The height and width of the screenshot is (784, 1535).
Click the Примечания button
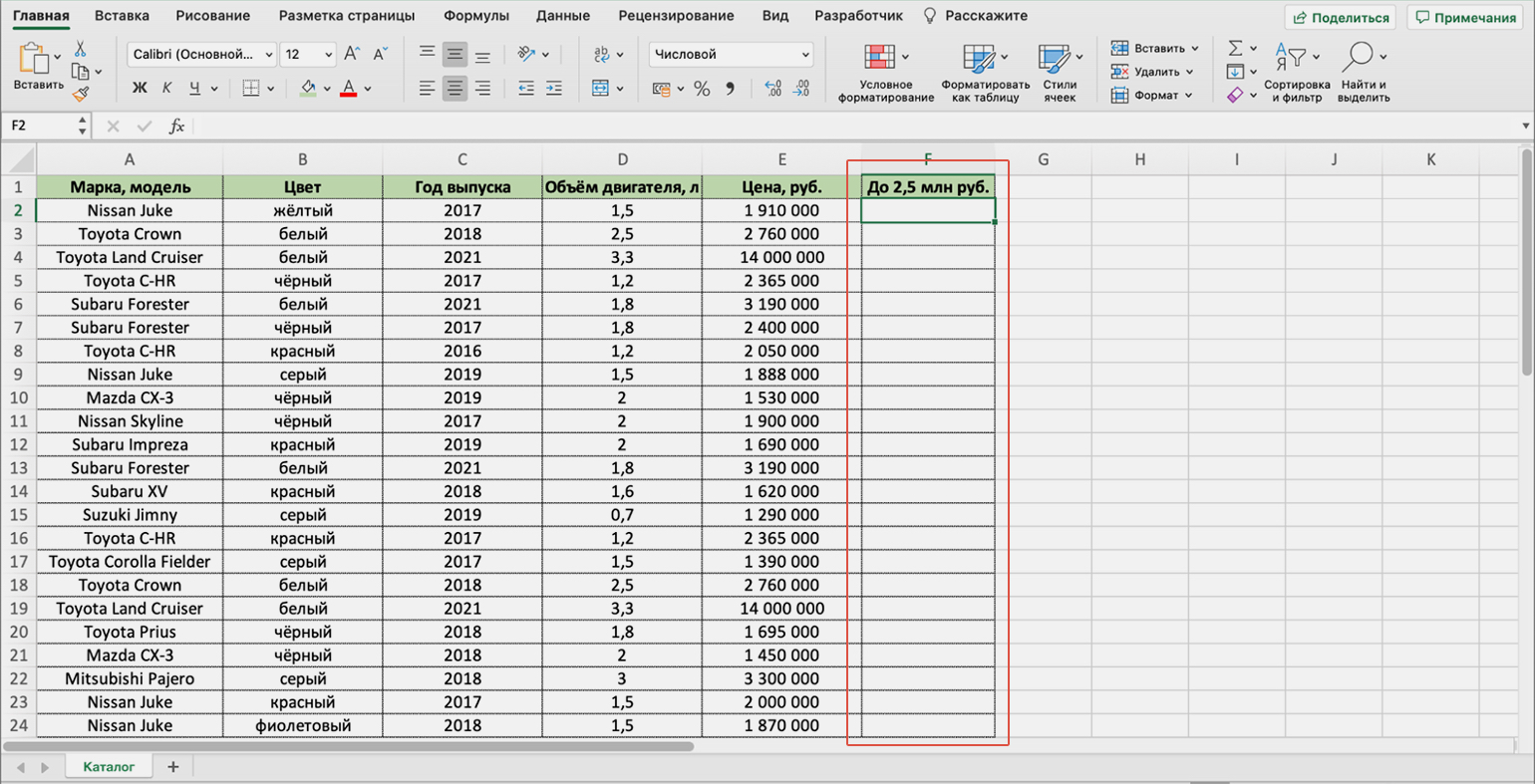point(1465,17)
